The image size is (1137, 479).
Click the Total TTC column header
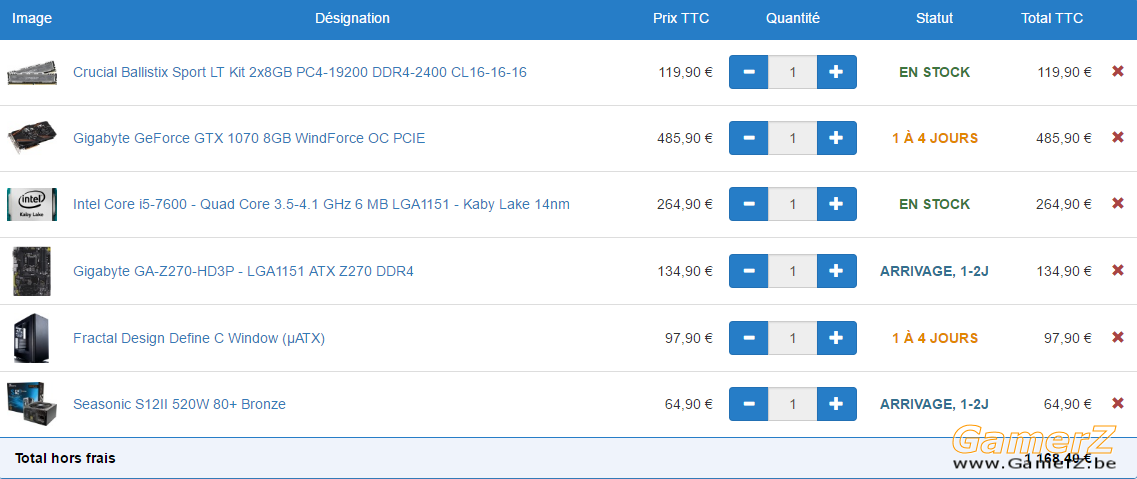point(1052,18)
